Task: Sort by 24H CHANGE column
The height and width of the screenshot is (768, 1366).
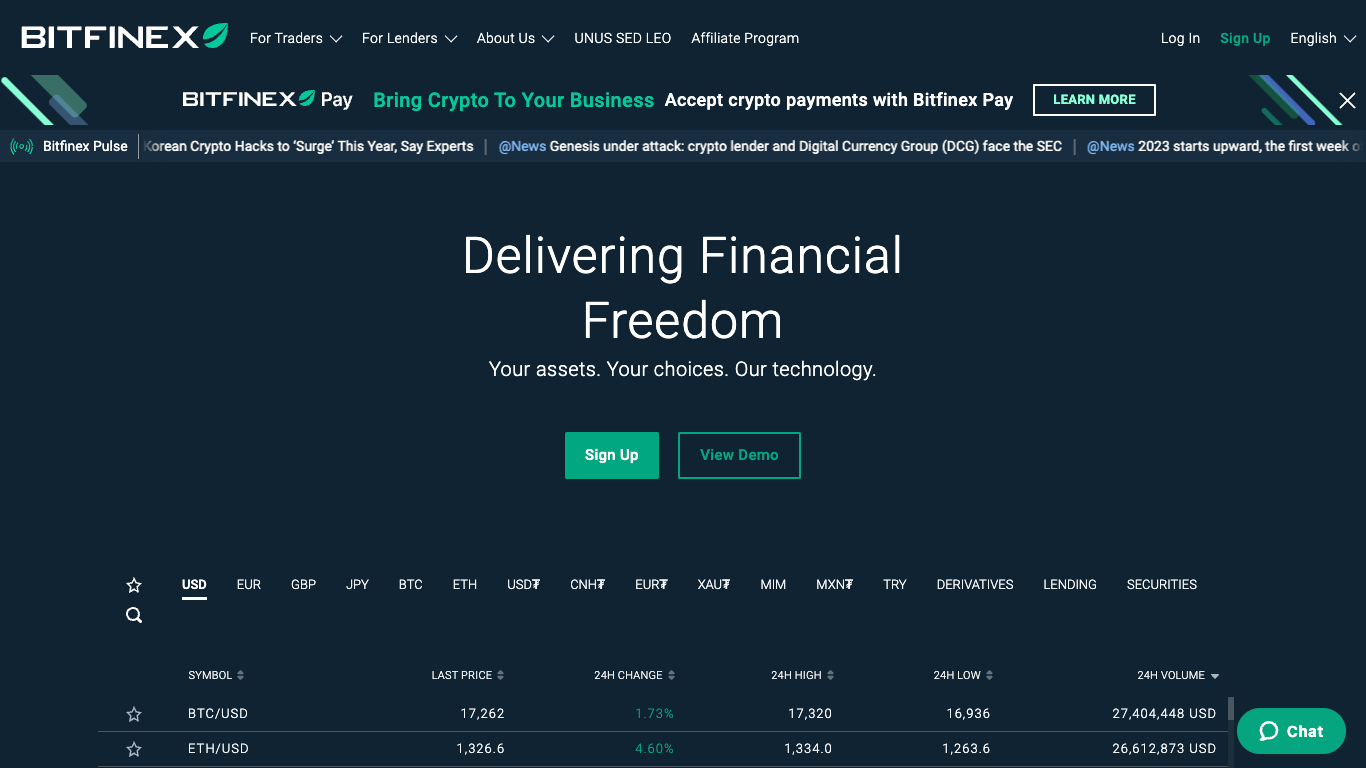Action: pos(634,675)
